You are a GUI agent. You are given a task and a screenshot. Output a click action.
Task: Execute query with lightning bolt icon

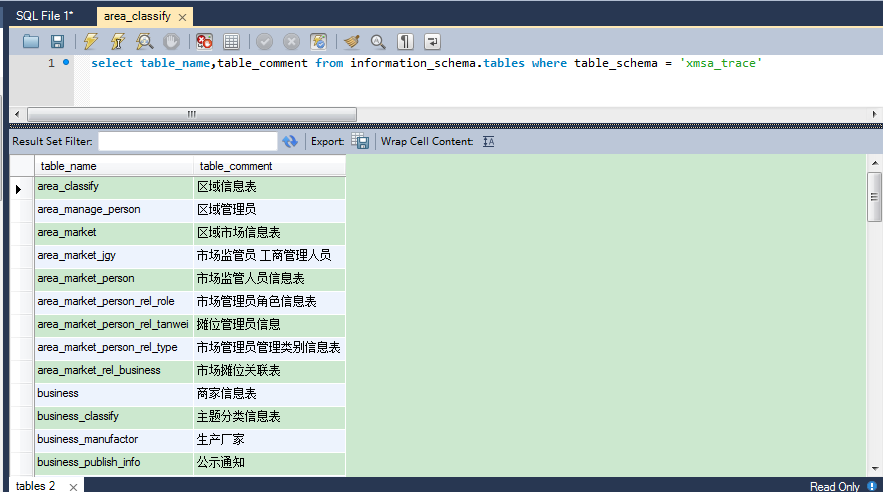point(91,42)
